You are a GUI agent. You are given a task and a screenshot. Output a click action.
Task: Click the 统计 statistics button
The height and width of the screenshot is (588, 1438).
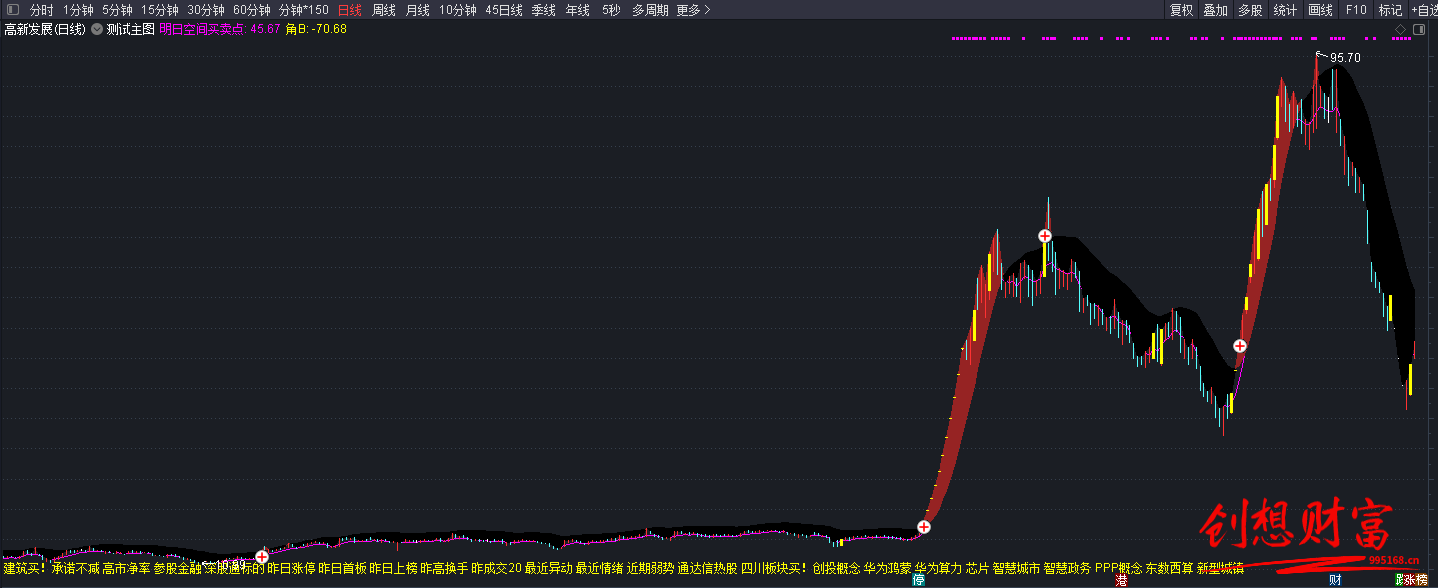click(1285, 10)
